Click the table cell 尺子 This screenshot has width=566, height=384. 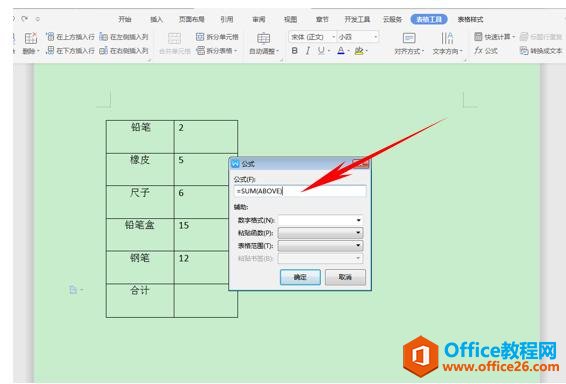point(140,202)
